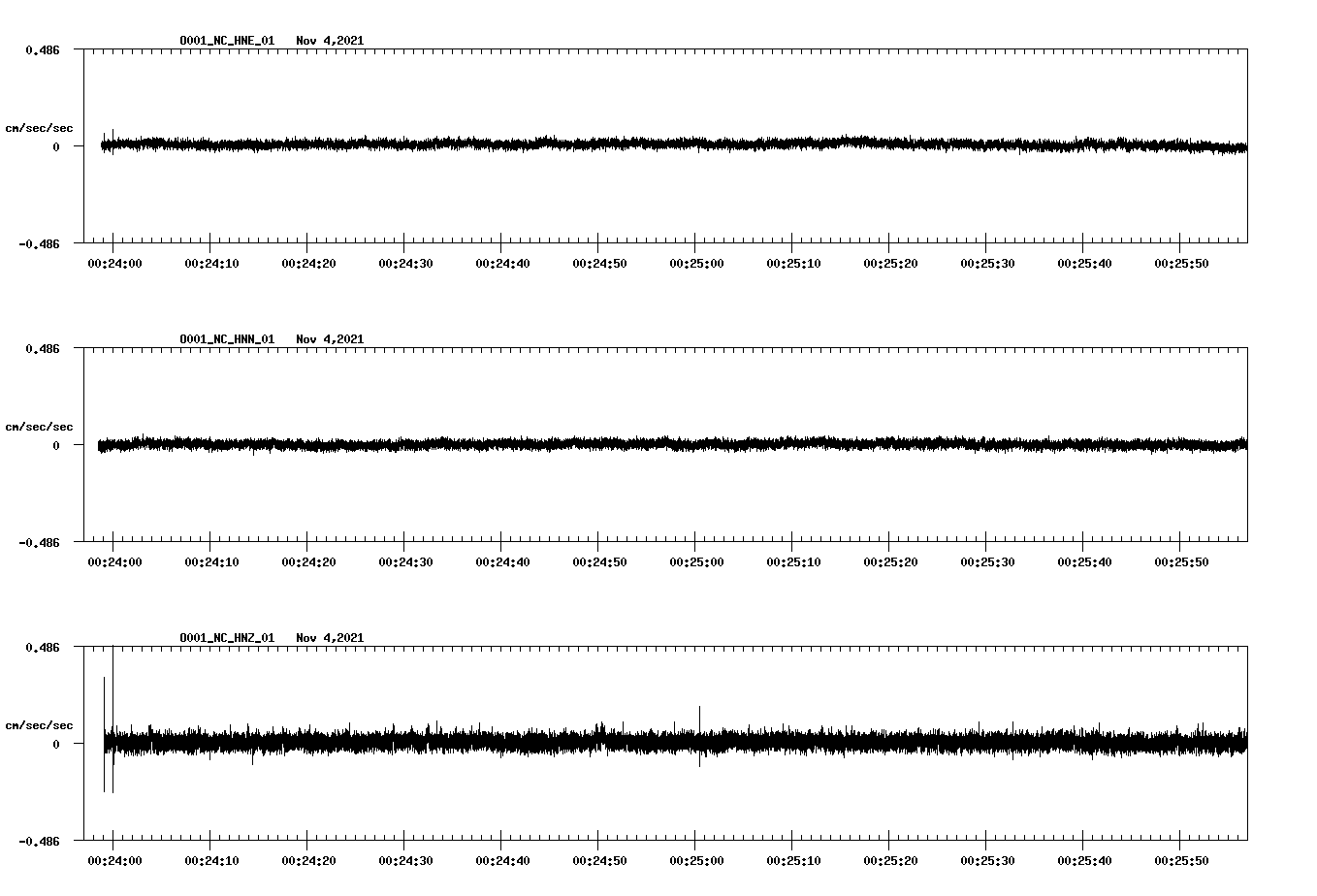Screen dimensions: 1317x896
Task: Click the 0.486 upper limit on HNE axis
Action: tap(43, 49)
